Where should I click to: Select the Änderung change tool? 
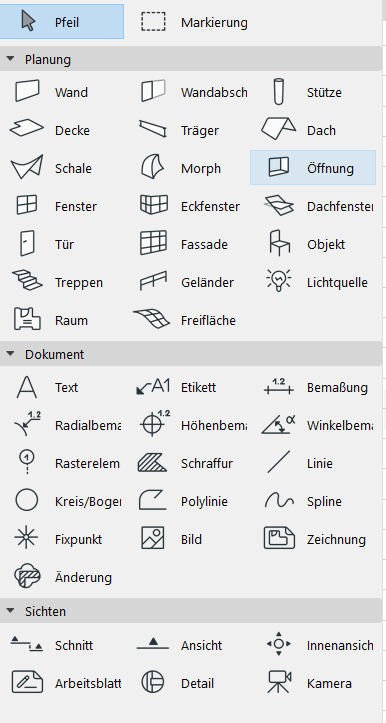pos(62,577)
